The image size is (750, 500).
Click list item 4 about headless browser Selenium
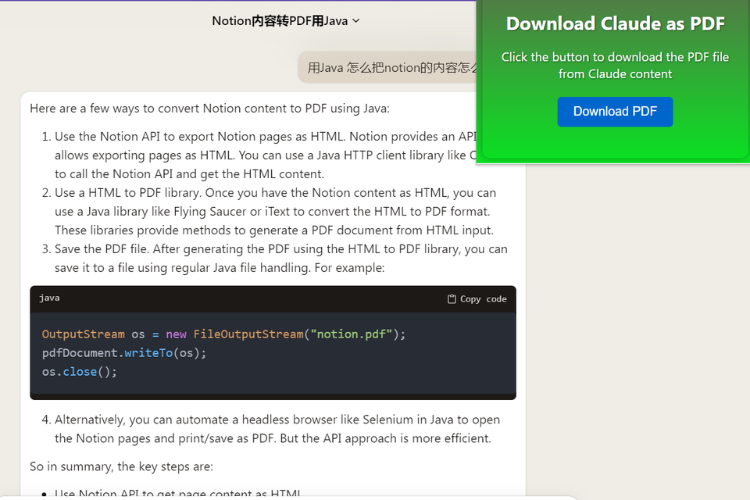click(271, 429)
